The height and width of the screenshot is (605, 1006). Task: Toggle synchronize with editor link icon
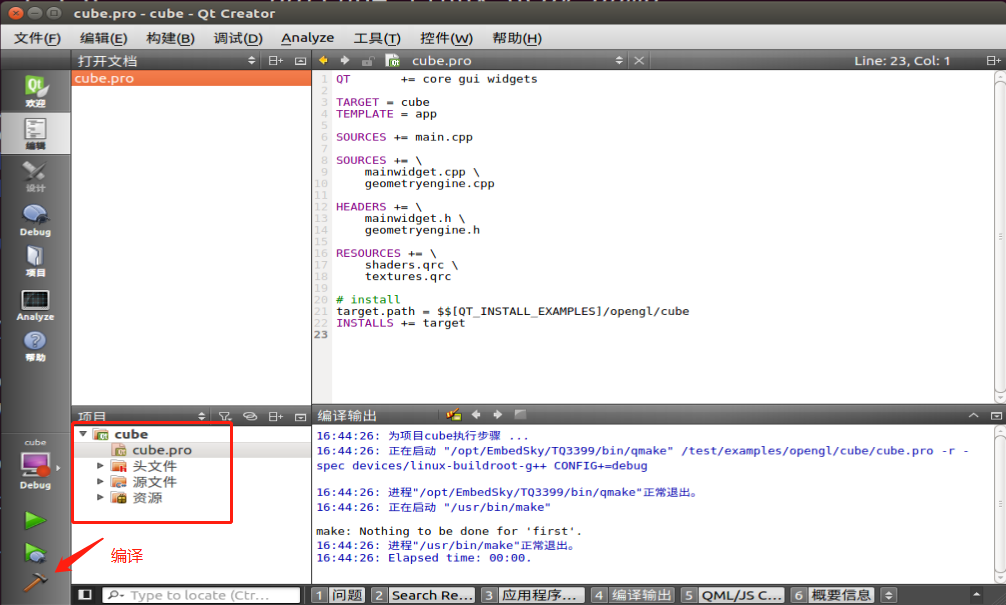250,416
